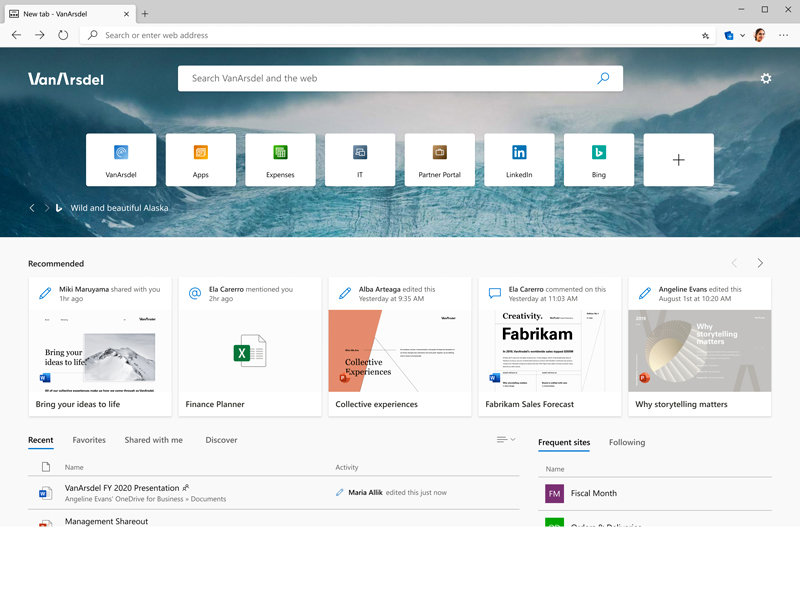
Task: Open the Bing quick link tile
Action: [x=599, y=160]
